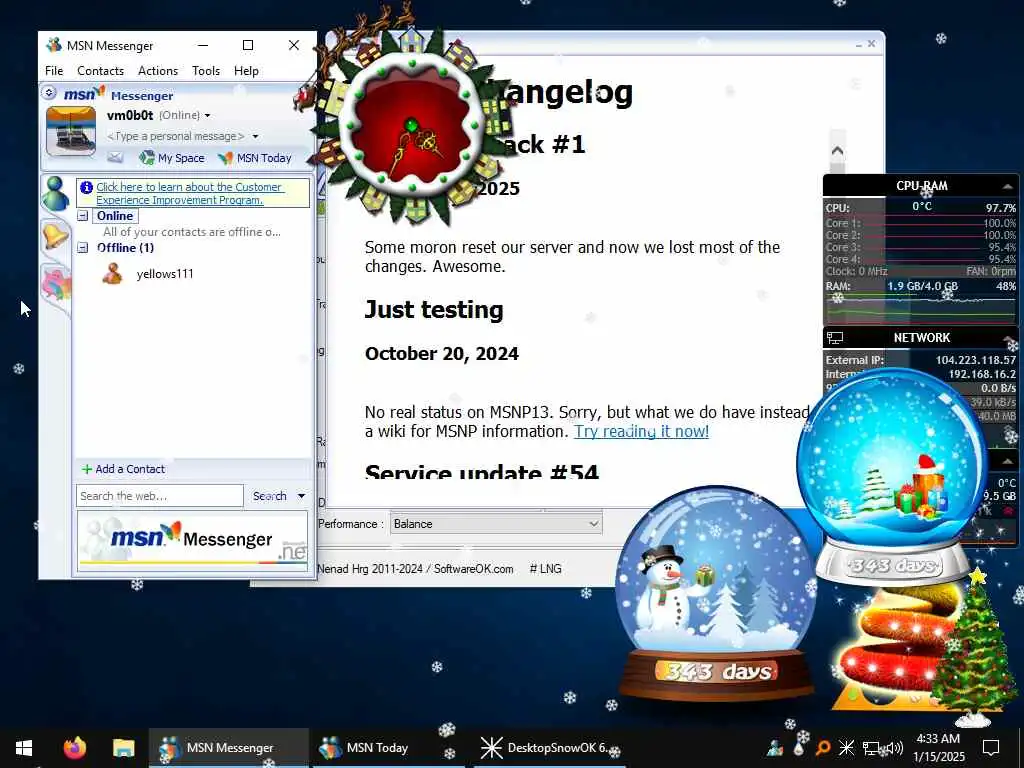
Task: Click the blue info icon in notice
Action: (x=86, y=187)
